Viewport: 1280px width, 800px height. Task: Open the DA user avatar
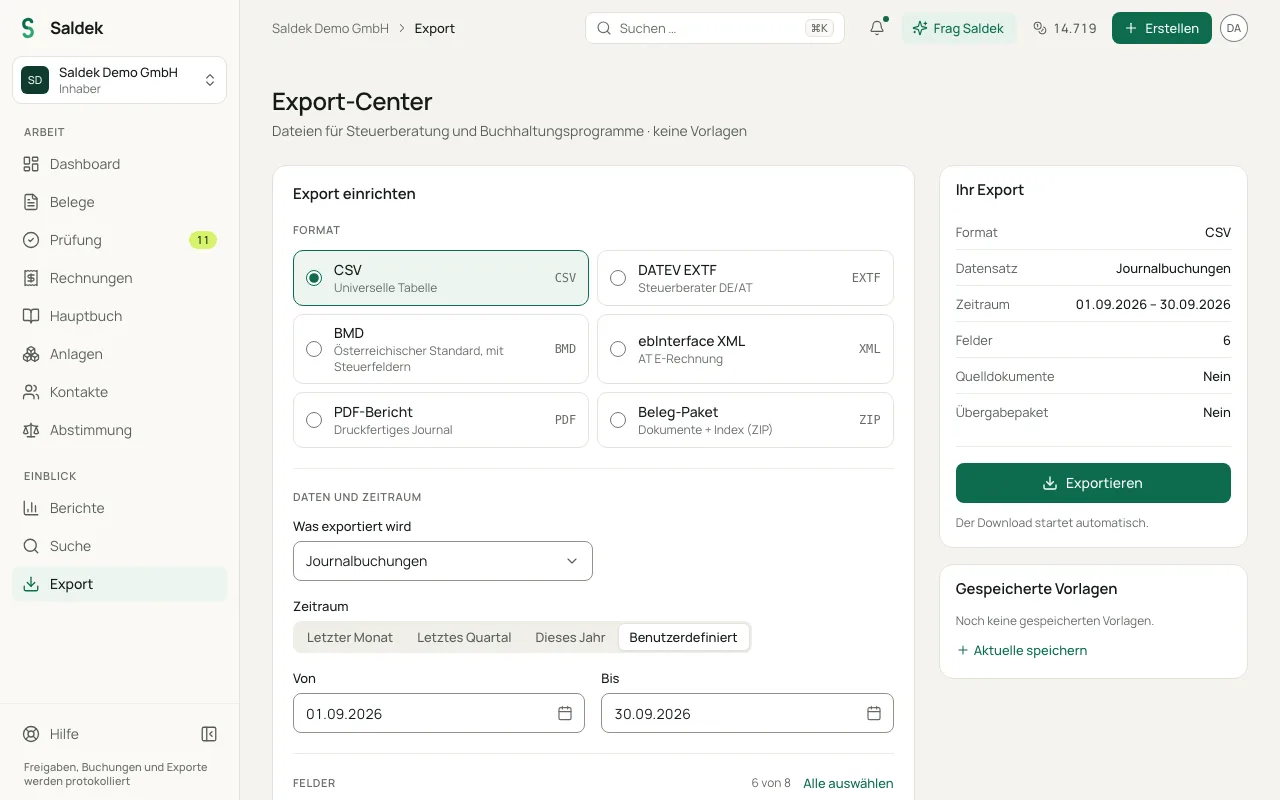[1234, 28]
